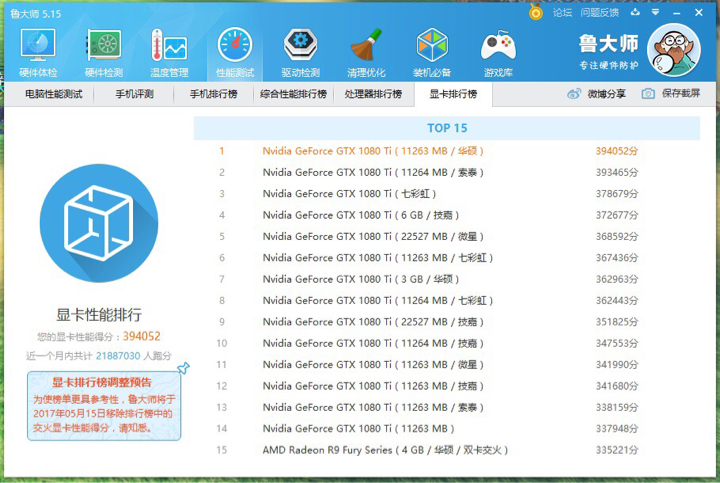Open the title bar dropdown menu arrow
720x483 pixels.
pos(655,12)
